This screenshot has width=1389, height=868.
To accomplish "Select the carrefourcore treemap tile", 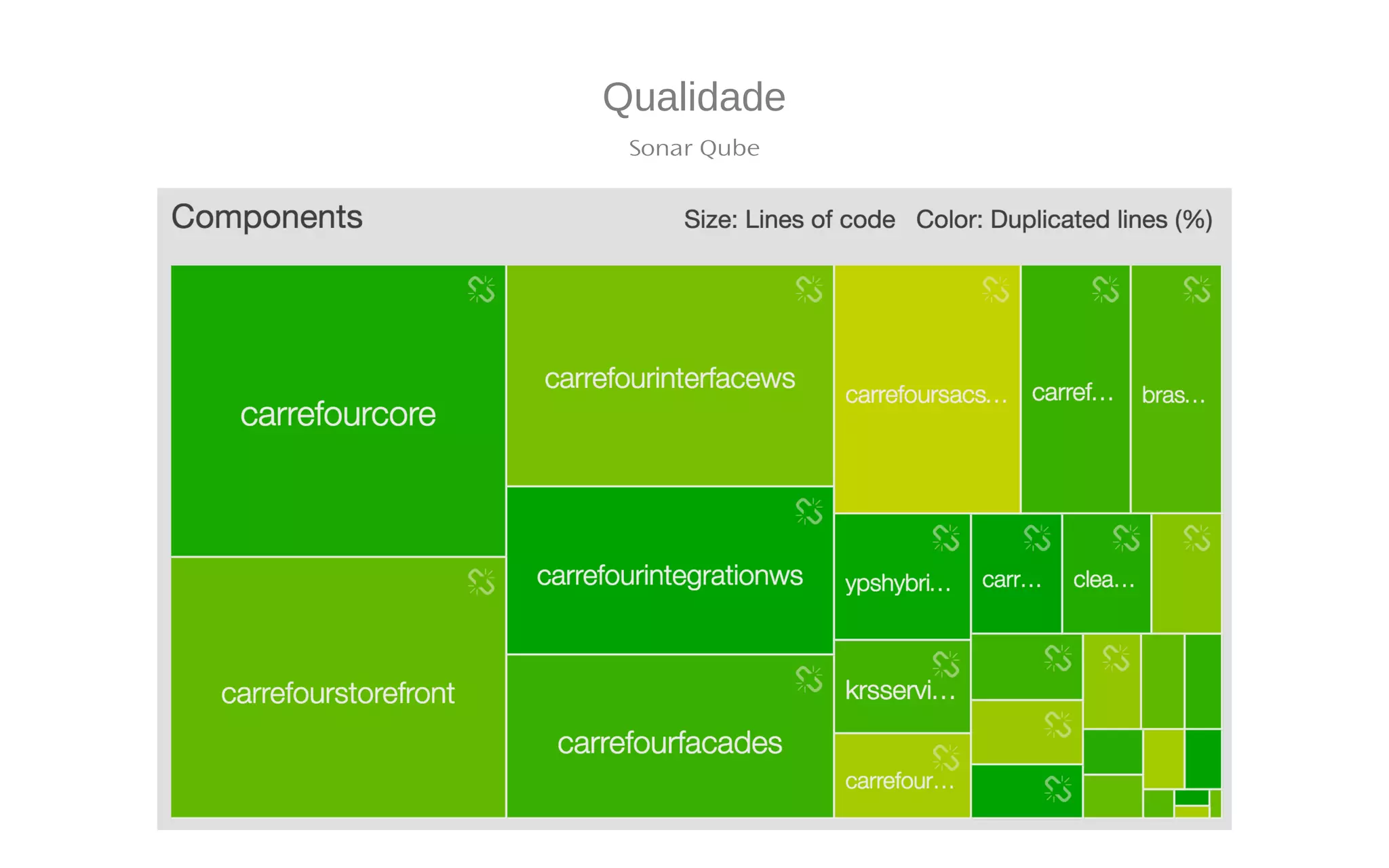I will (x=338, y=414).
